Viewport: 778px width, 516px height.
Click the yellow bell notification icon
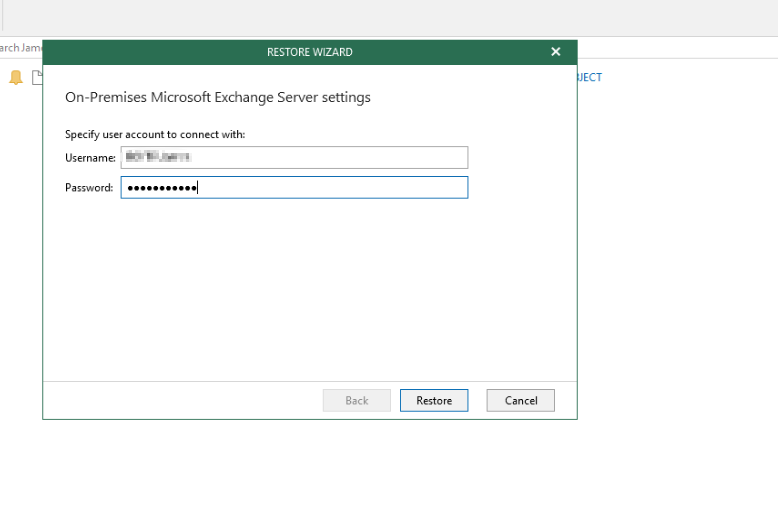pyautogui.click(x=15, y=77)
